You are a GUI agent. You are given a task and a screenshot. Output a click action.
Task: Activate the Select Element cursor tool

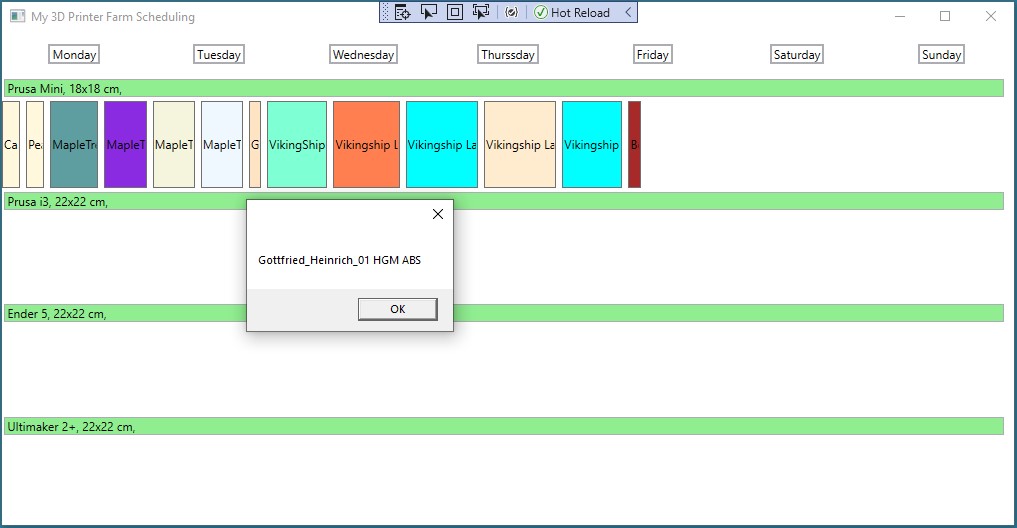click(x=429, y=12)
